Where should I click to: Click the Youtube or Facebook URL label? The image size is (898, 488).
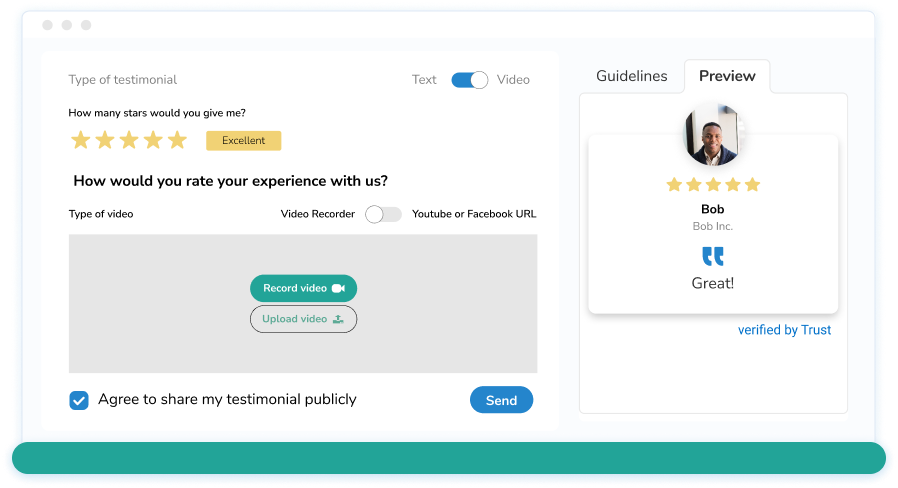(x=474, y=214)
